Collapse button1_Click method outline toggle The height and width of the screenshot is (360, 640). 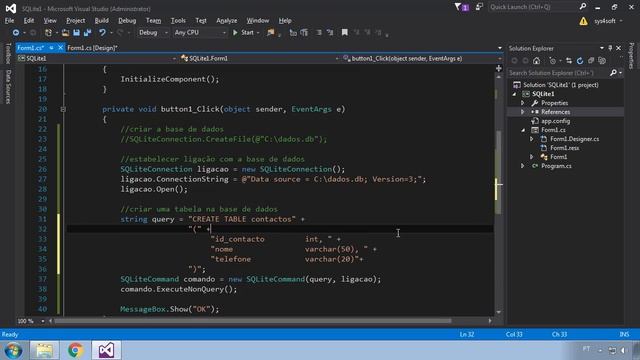click(x=63, y=109)
